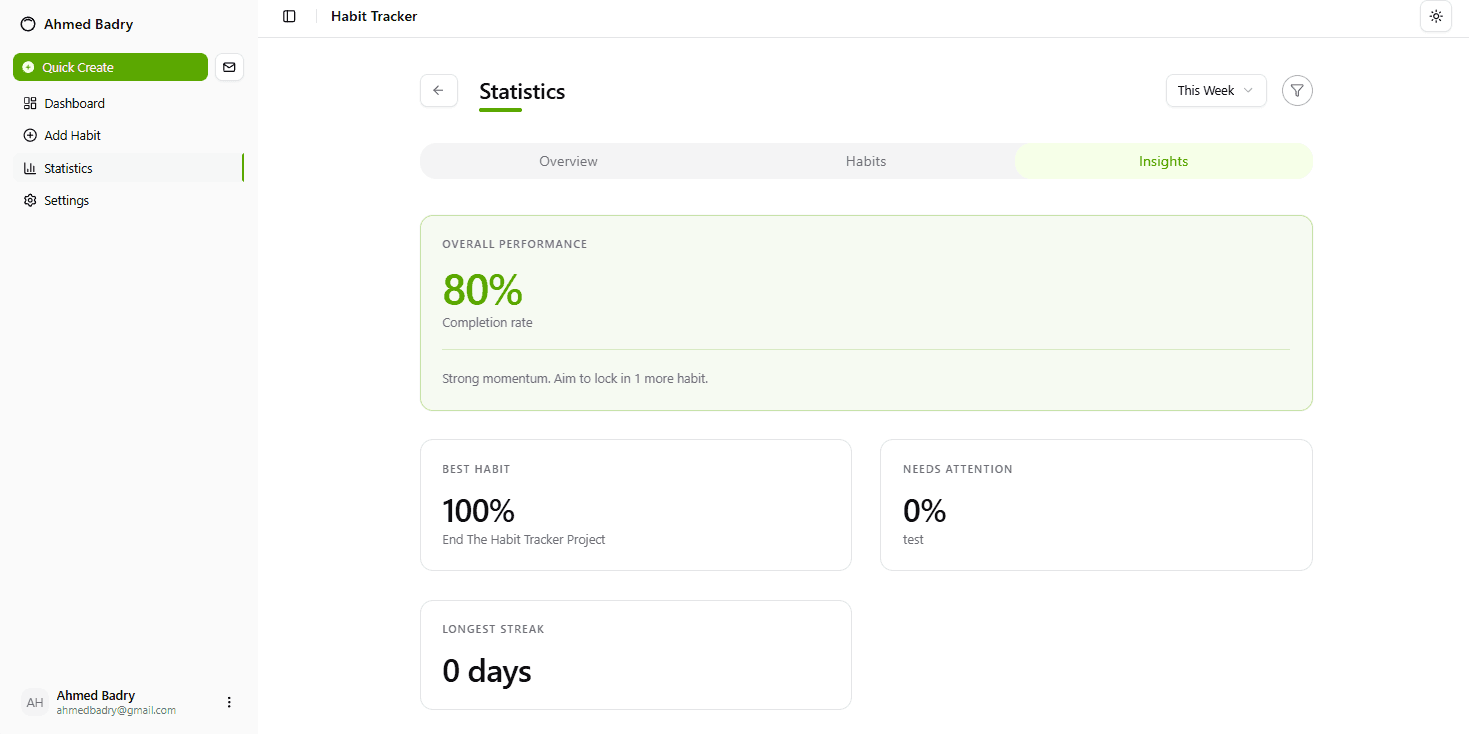Click the AH avatar in the sidebar footer
Image resolution: width=1469 pixels, height=734 pixels.
34,702
